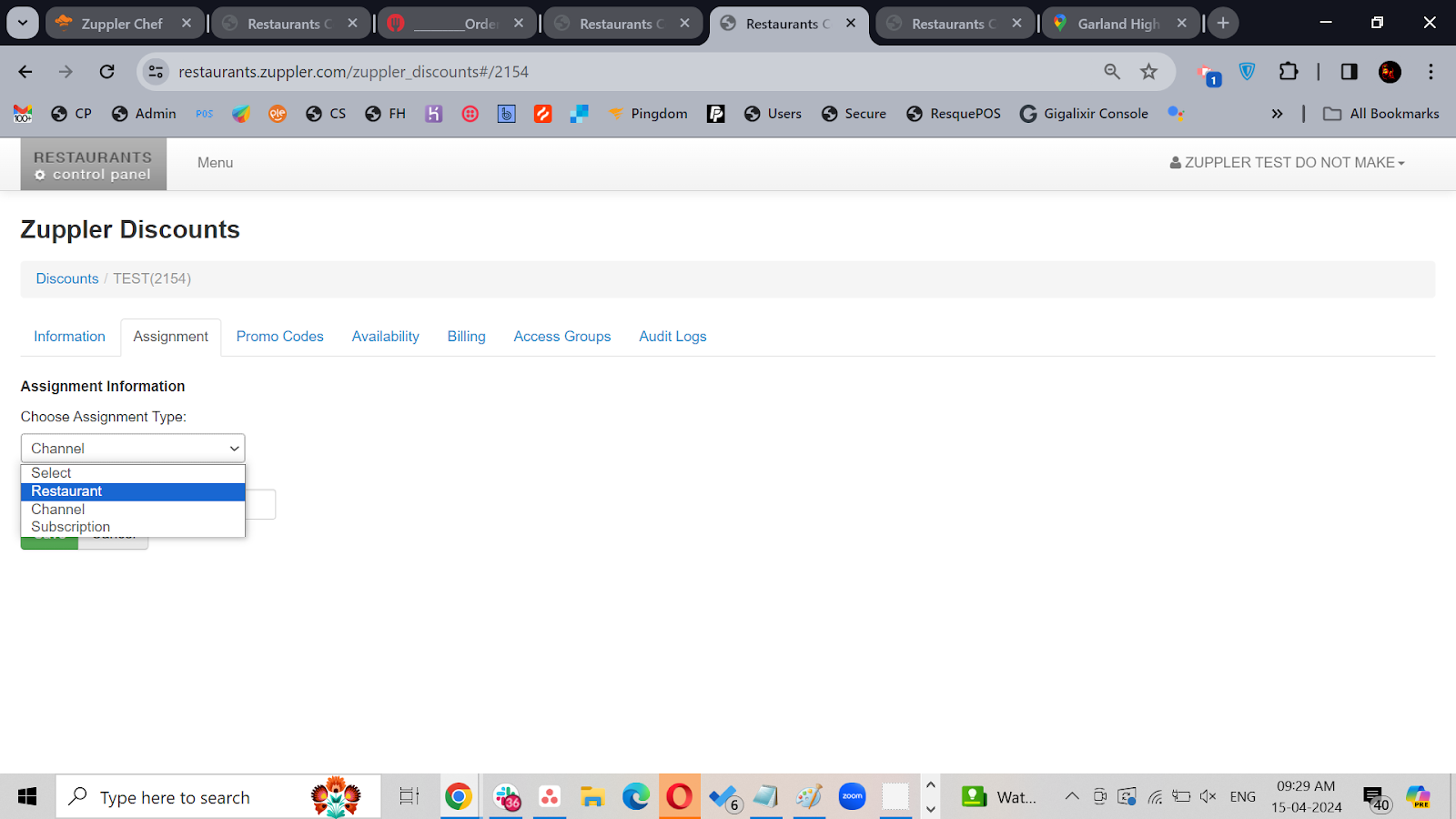This screenshot has width=1456, height=819.
Task: Open the CP bookmark
Action: 72,114
